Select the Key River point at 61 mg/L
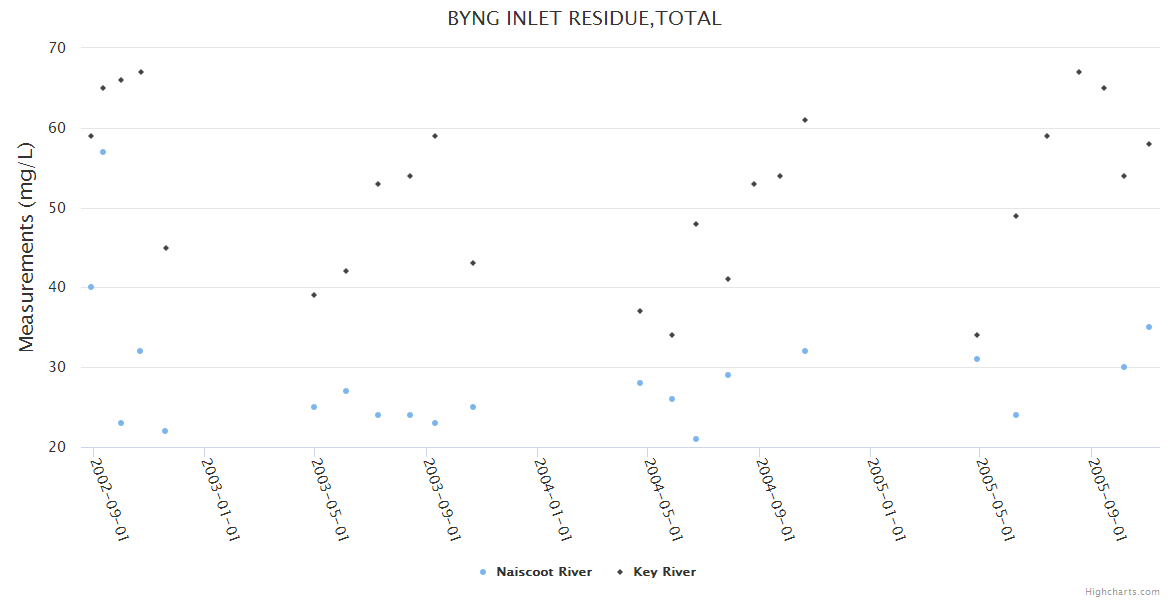The image size is (1170, 600). [805, 120]
